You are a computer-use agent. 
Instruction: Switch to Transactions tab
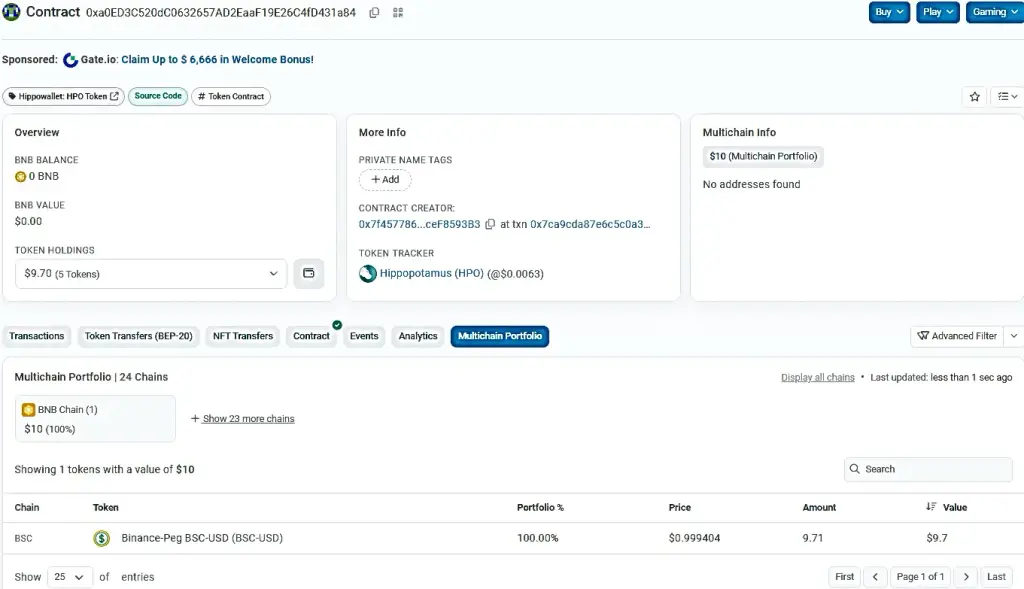(37, 336)
